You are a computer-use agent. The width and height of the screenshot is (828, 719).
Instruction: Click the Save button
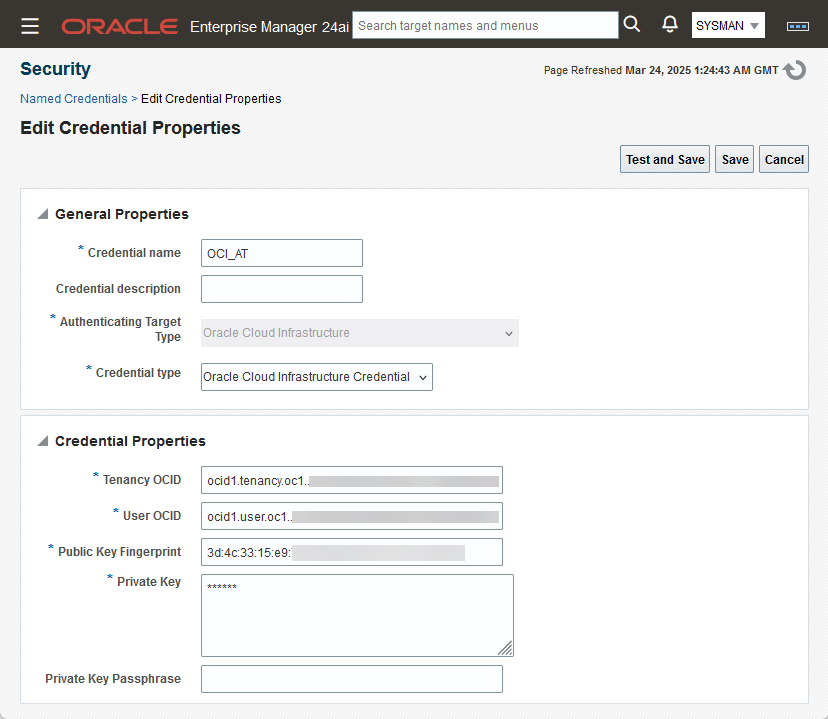(735, 159)
